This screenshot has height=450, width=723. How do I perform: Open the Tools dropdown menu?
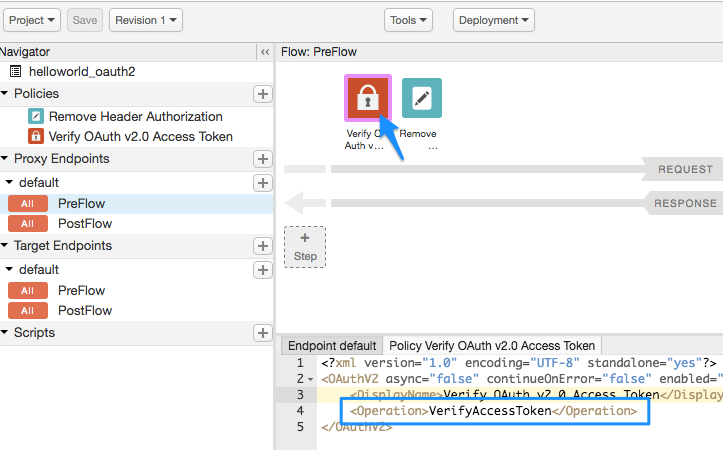coord(409,20)
